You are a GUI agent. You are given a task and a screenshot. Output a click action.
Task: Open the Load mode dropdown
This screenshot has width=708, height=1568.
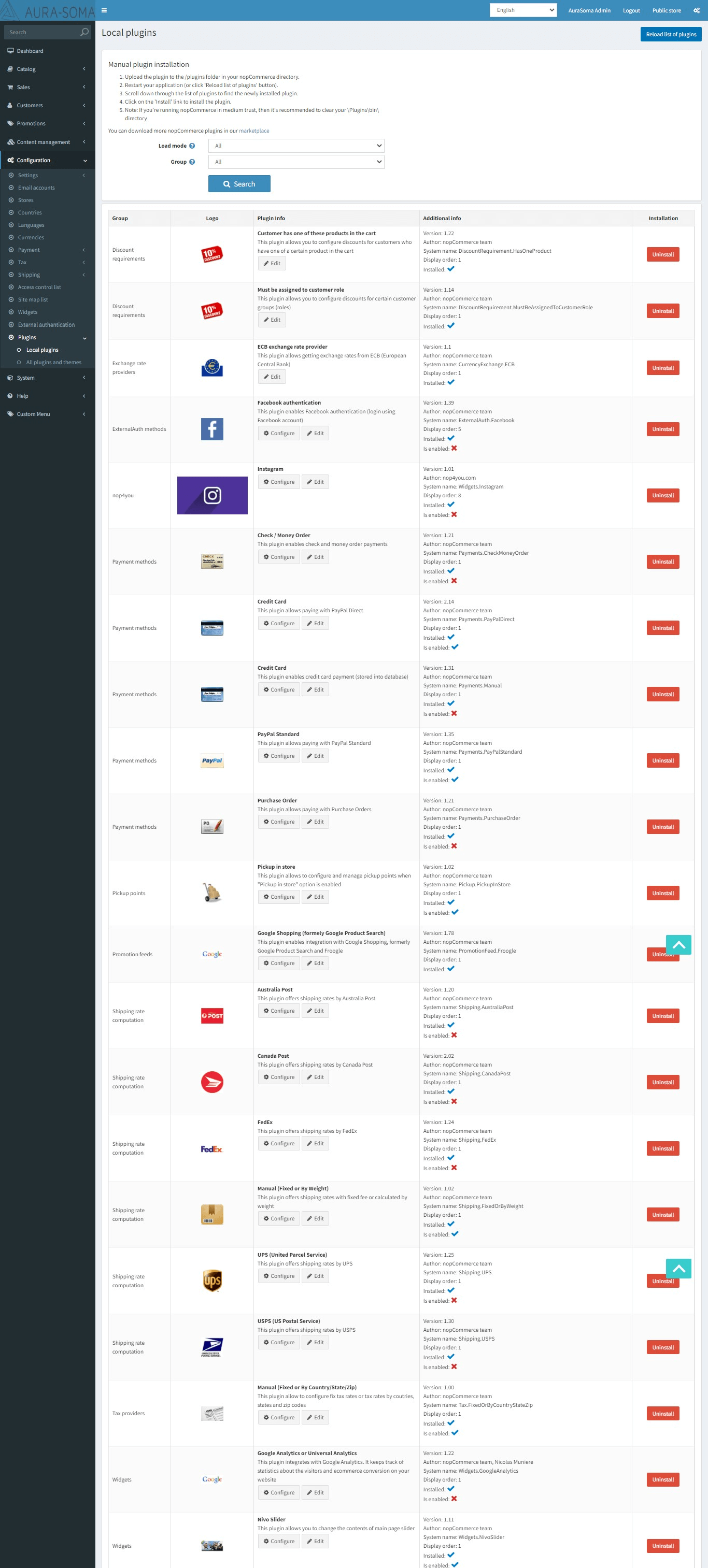click(x=296, y=146)
